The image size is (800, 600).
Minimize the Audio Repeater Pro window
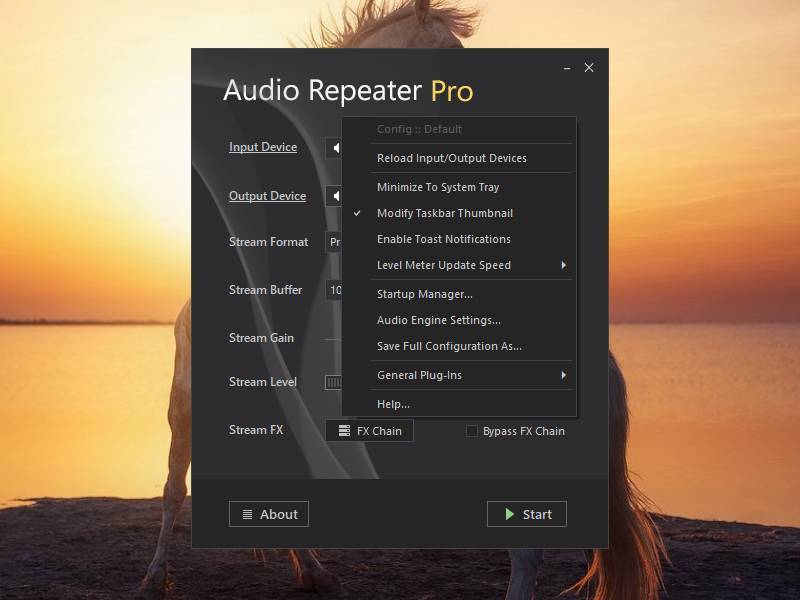[x=567, y=68]
